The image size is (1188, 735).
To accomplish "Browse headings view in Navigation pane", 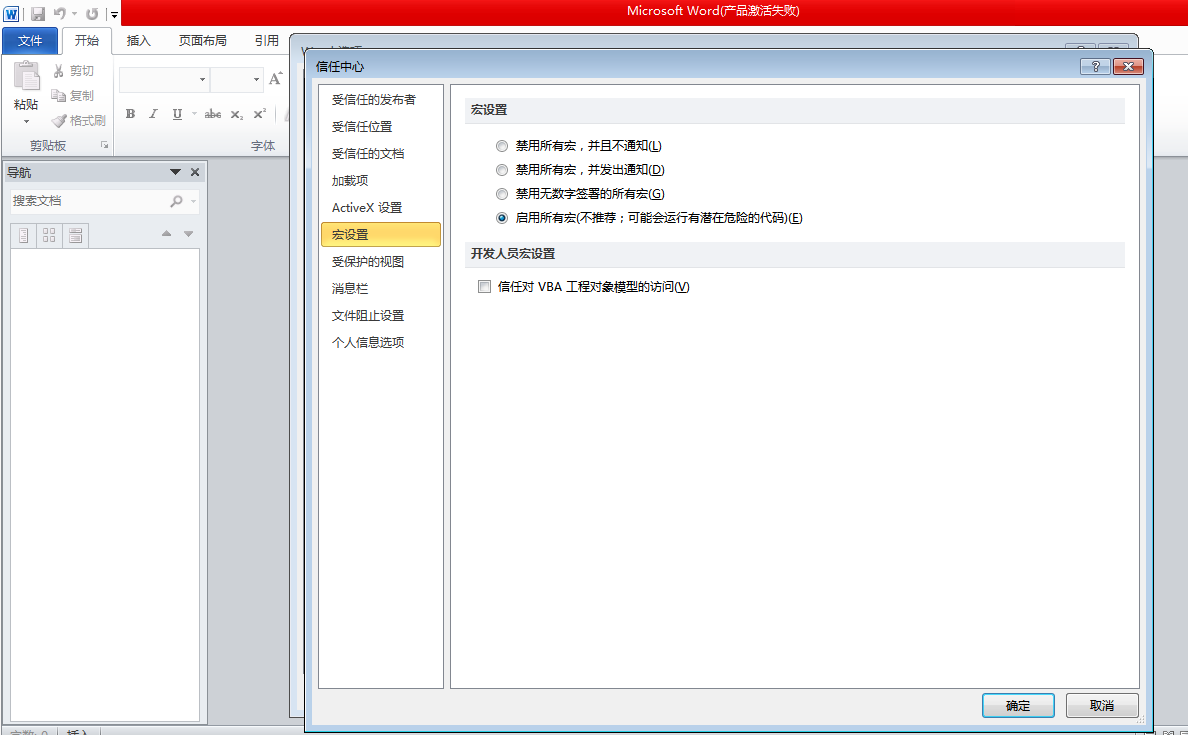I will pos(23,235).
